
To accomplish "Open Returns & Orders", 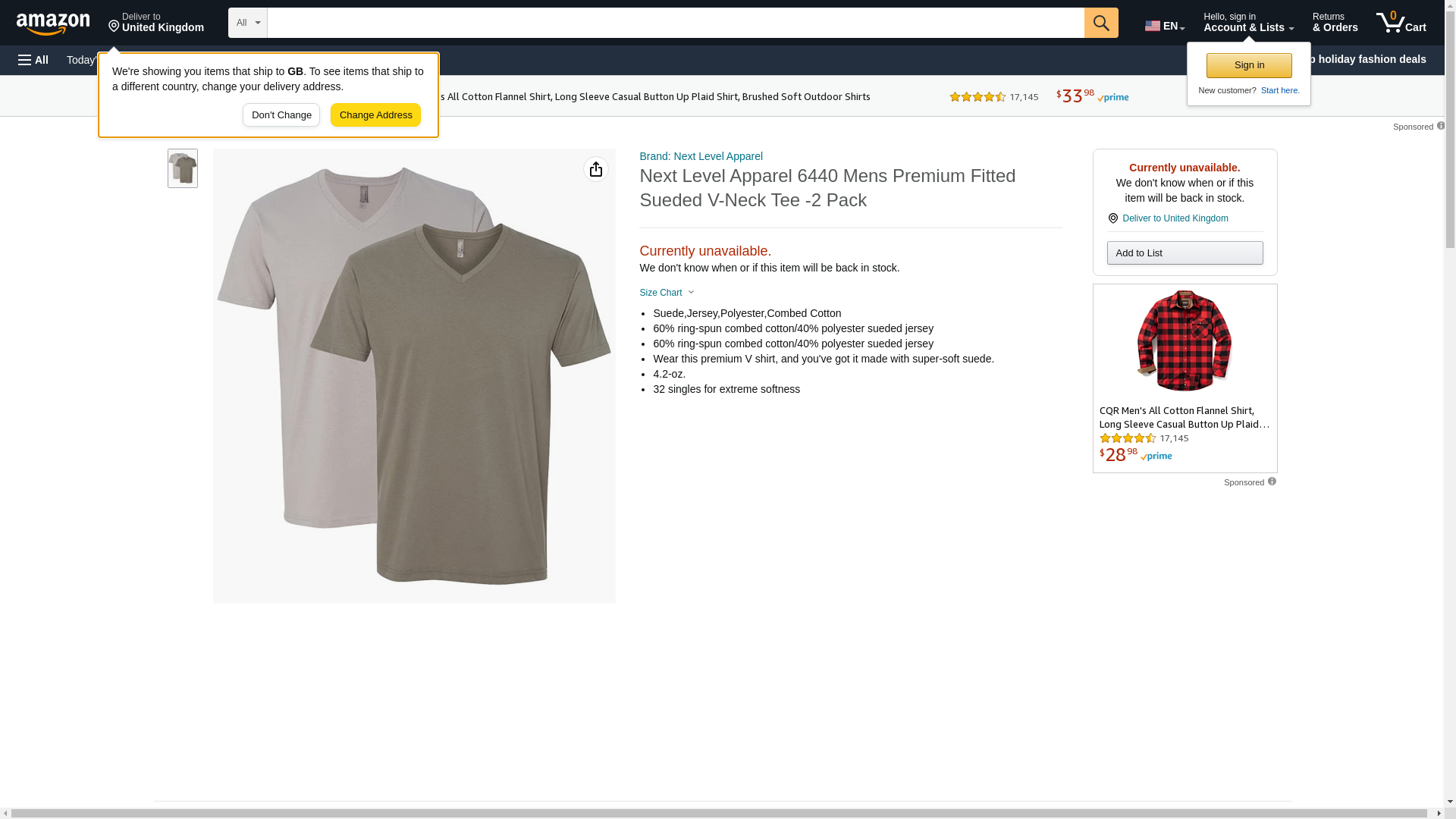I will click(x=1335, y=23).
